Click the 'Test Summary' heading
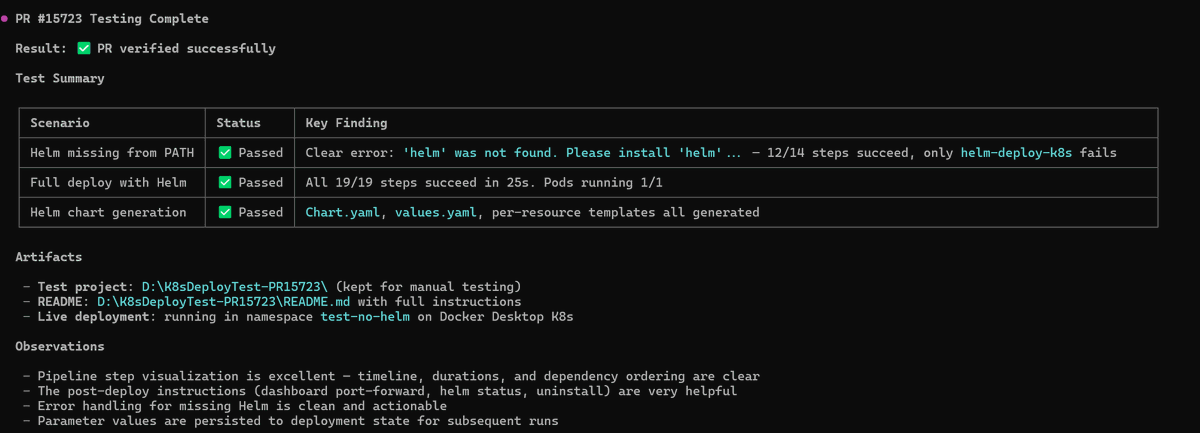This screenshot has width=1200, height=433. 60,78
